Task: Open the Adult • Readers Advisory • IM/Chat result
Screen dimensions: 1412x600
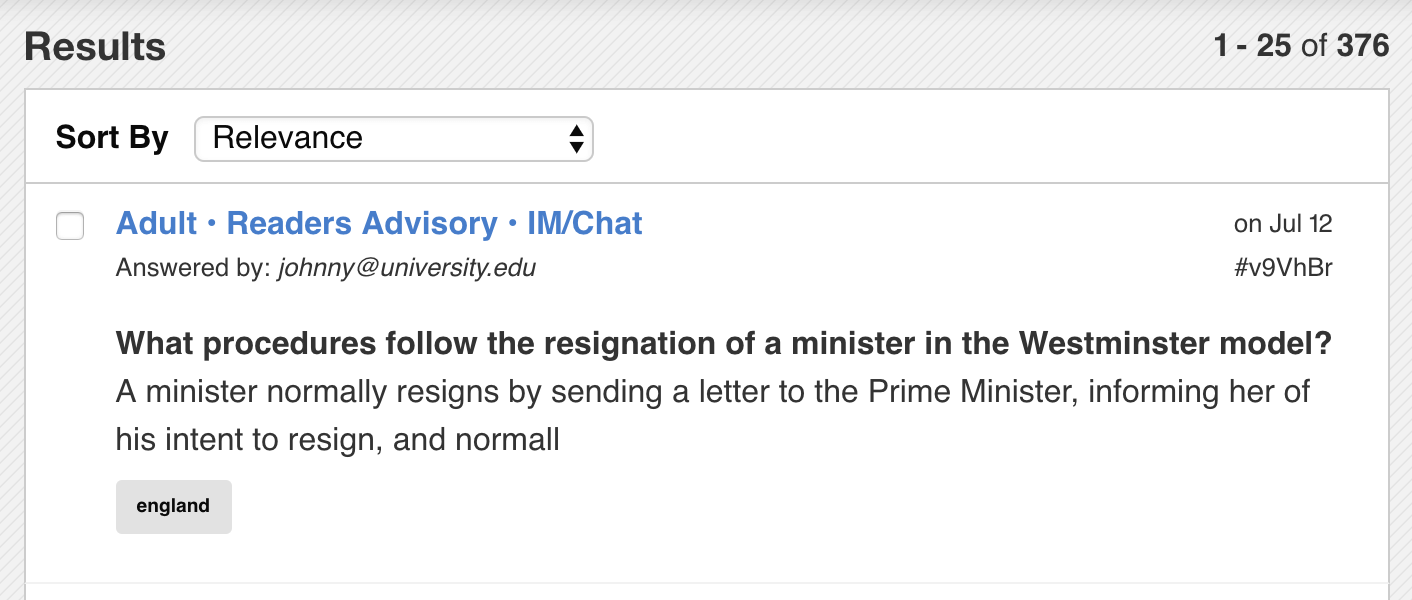Action: click(x=379, y=223)
